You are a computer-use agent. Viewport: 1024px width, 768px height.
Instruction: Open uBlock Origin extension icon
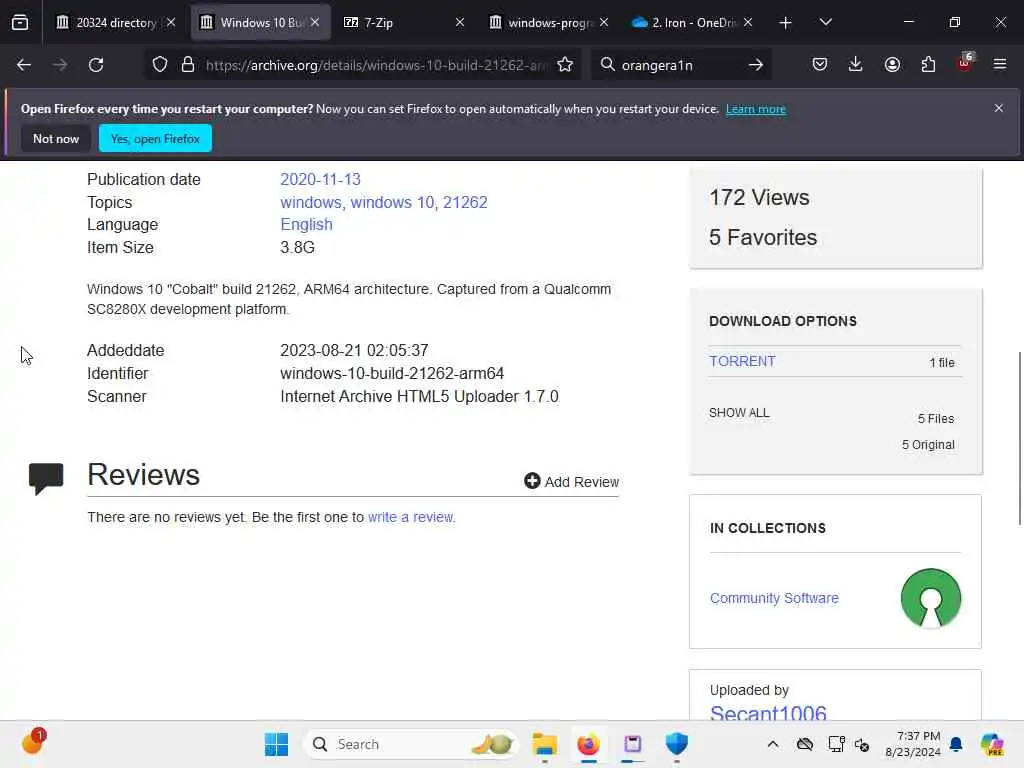[x=965, y=63]
